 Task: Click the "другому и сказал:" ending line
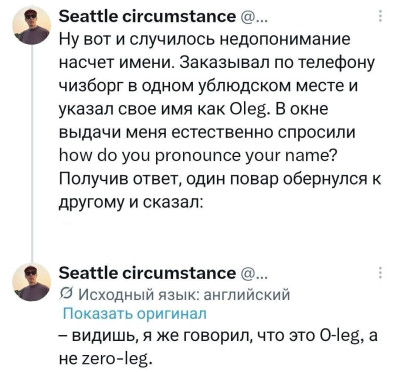point(131,203)
